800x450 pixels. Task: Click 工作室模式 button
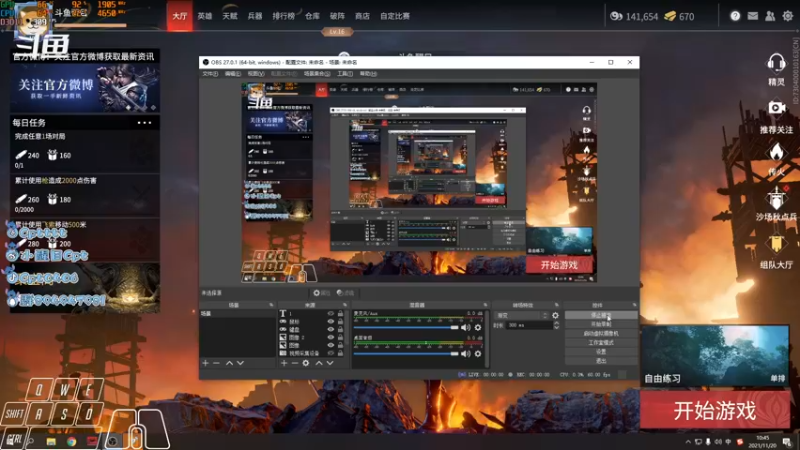[601, 343]
